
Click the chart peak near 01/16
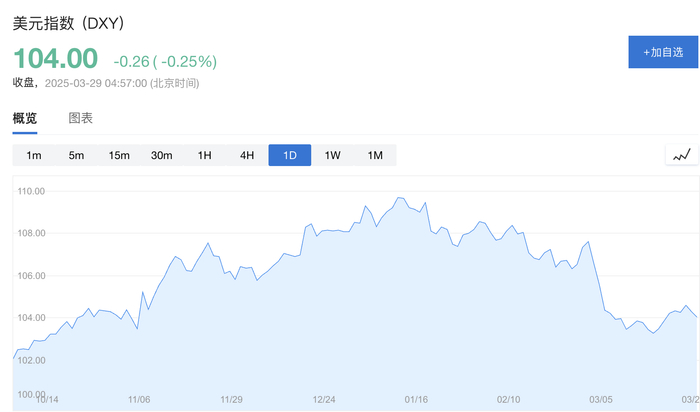400,197
